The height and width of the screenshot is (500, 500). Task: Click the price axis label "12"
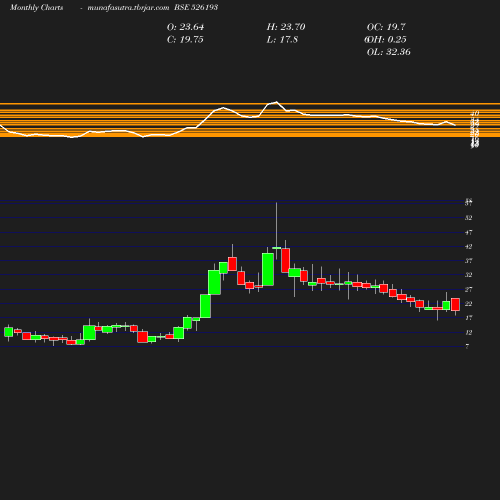click(x=469, y=332)
